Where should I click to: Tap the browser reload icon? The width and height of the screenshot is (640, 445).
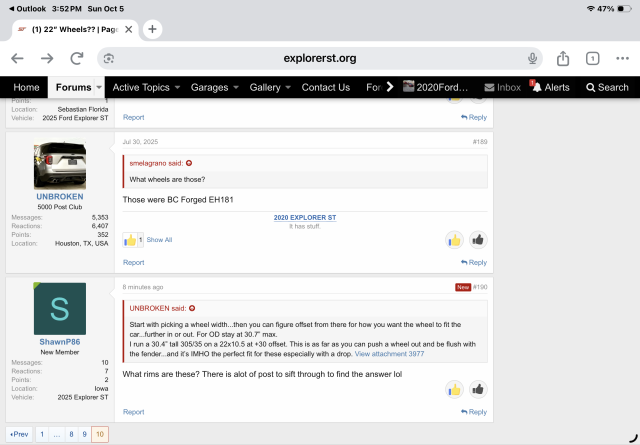[x=108, y=58]
